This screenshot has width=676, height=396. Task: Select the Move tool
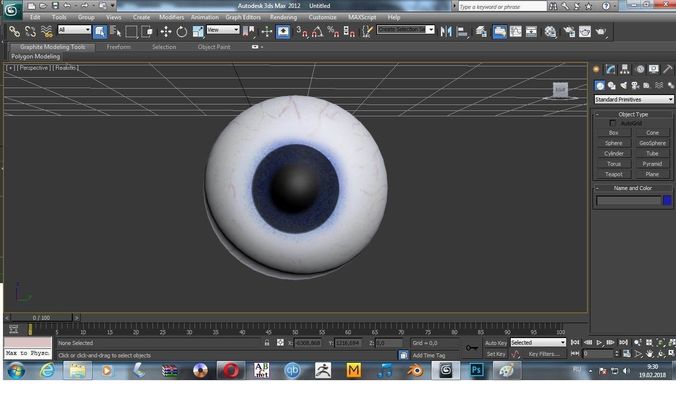coord(166,31)
